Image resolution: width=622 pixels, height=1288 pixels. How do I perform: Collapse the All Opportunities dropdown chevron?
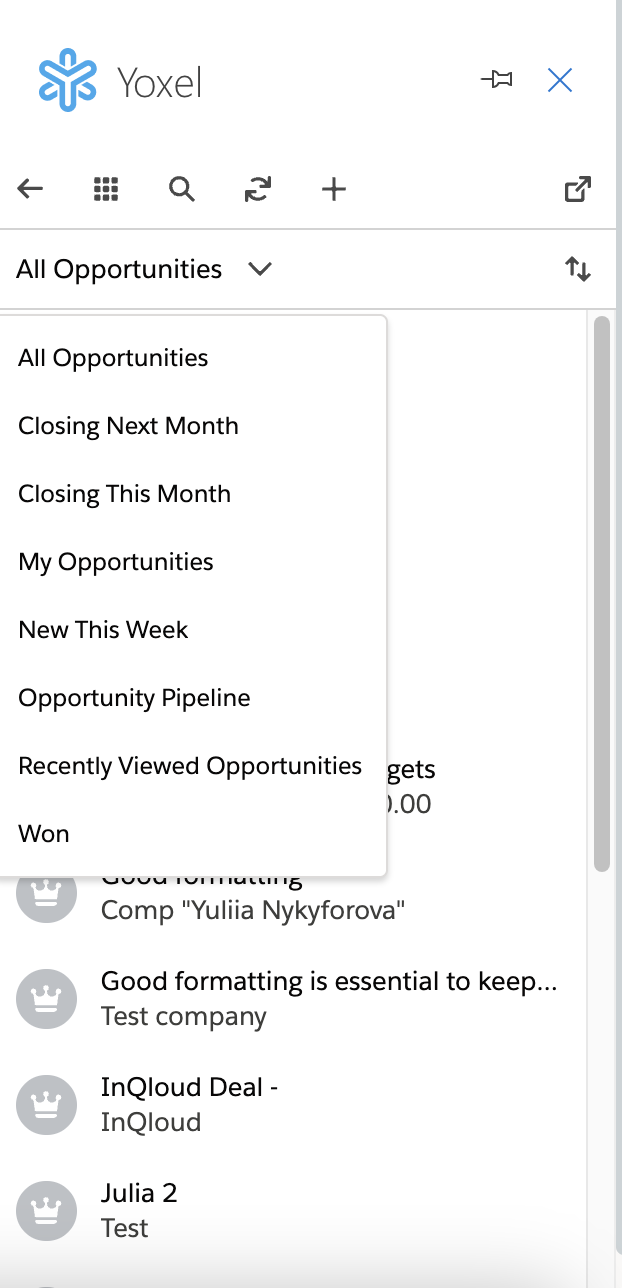coord(260,269)
